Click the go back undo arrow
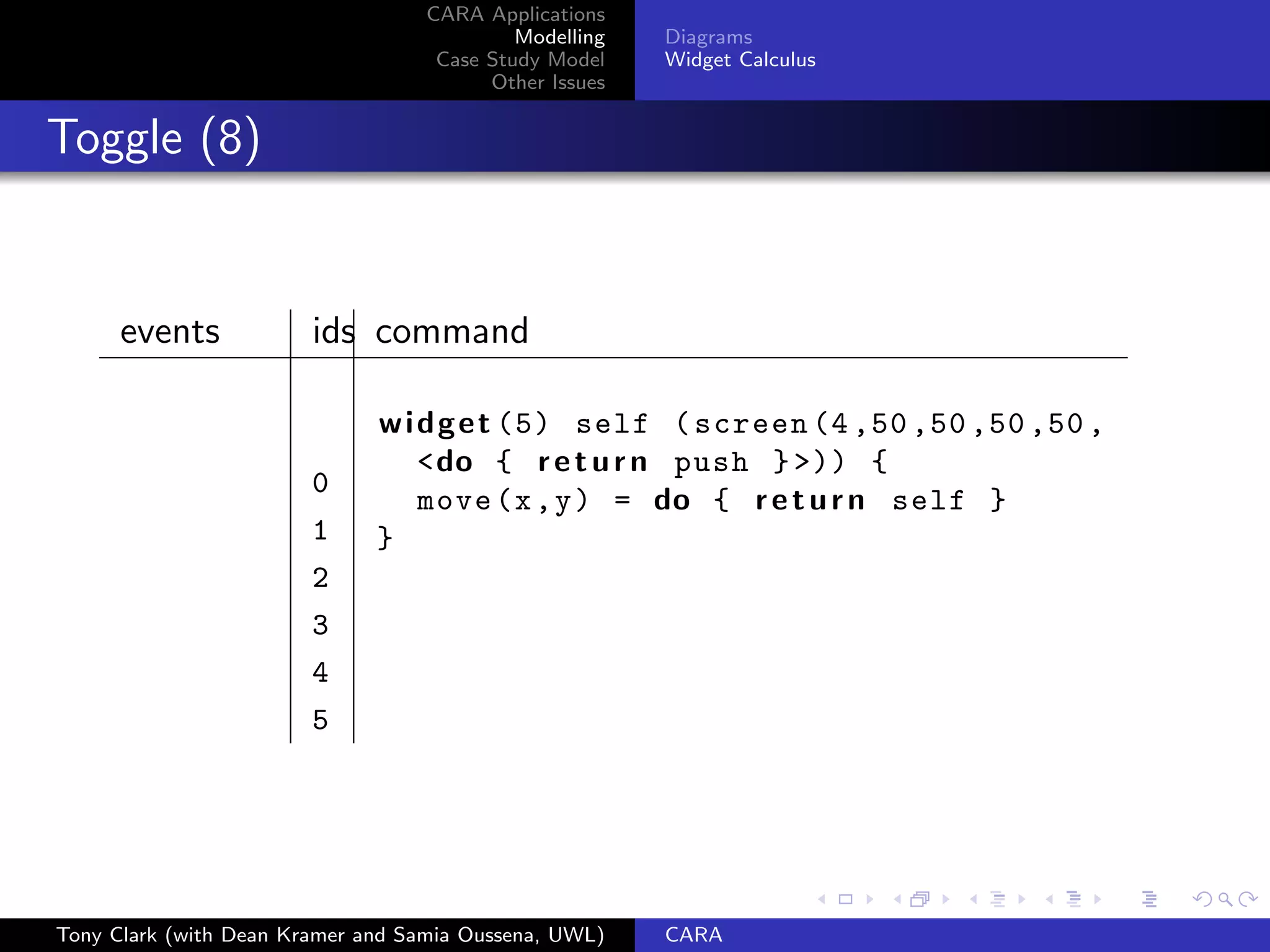This screenshot has height=952, width=1270. 1202,899
